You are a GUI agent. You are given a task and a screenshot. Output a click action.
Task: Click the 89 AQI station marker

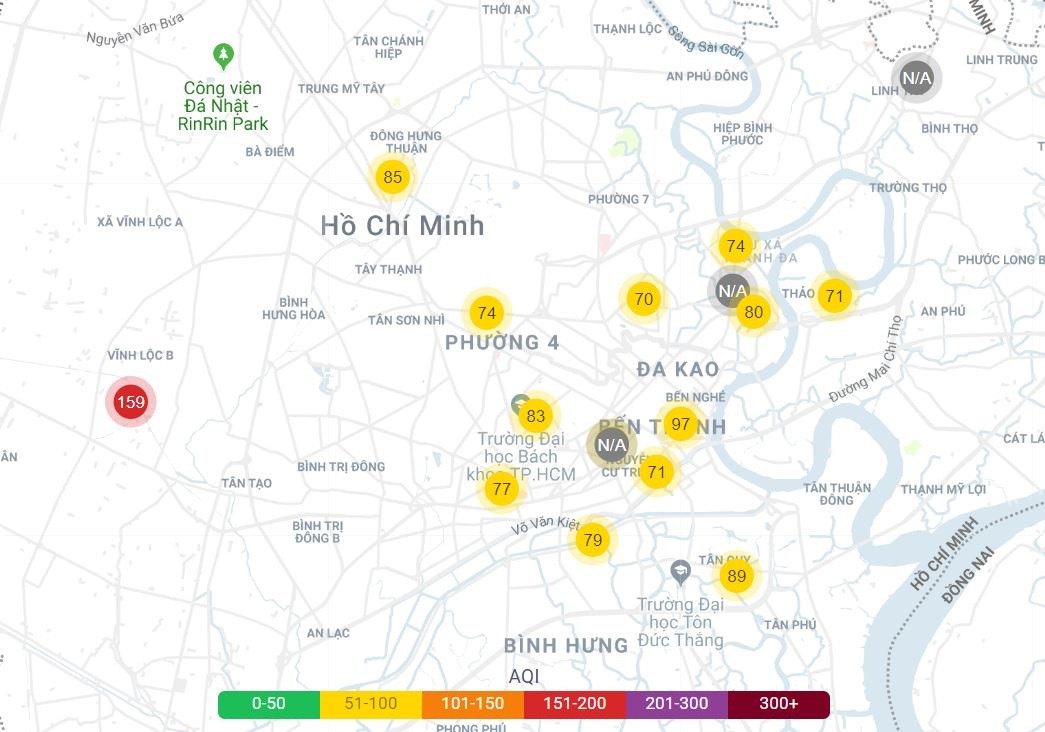736,576
